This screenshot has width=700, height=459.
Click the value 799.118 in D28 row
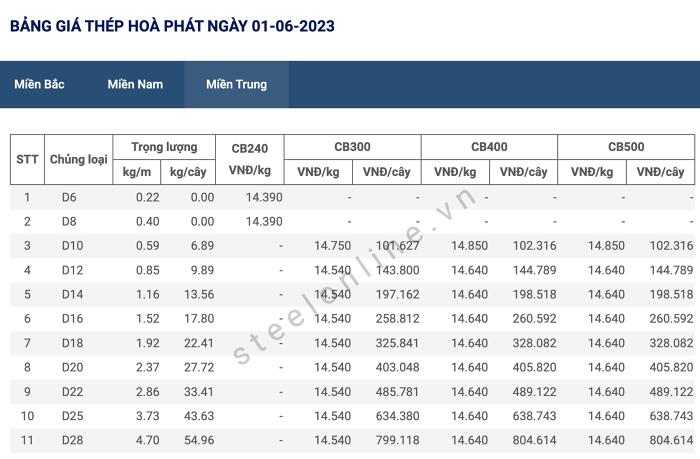397,440
